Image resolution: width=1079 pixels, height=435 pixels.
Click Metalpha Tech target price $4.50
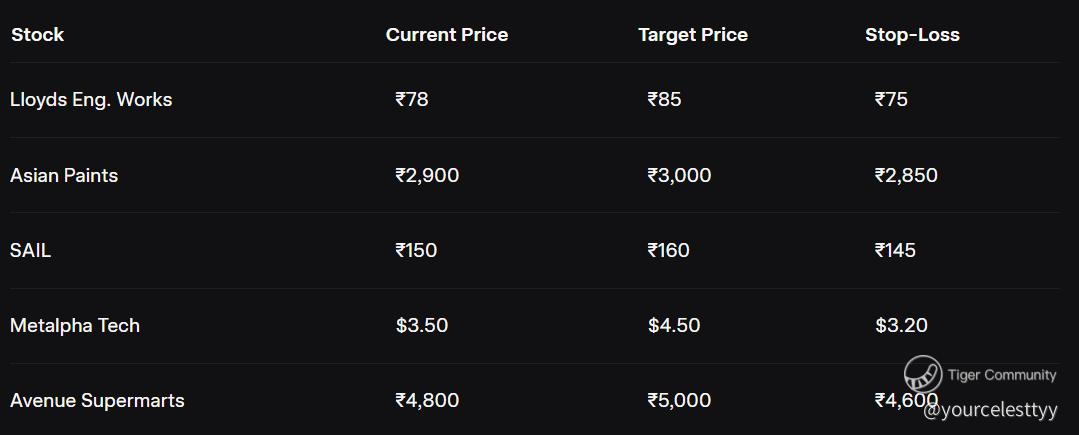(x=674, y=326)
